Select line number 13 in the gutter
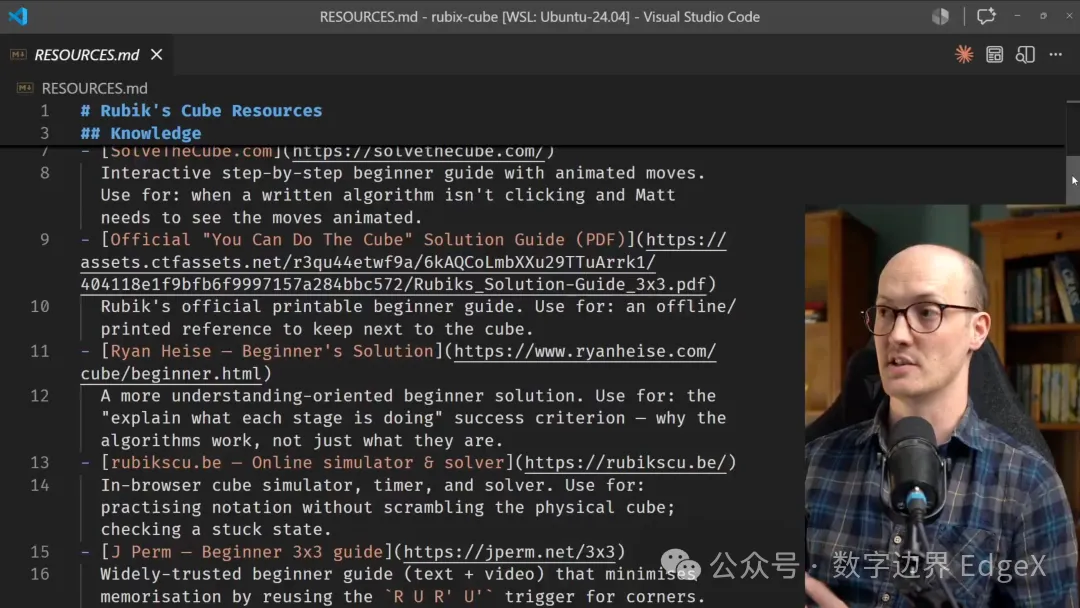The image size is (1080, 608). 39,463
